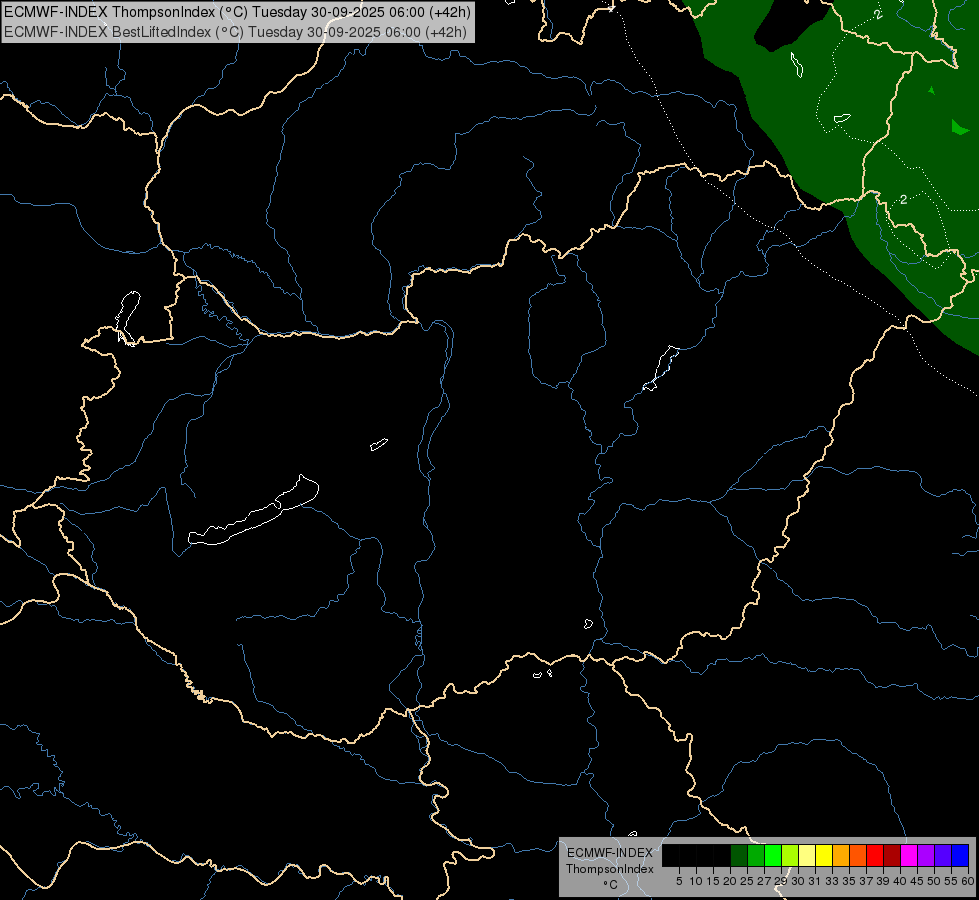Click the ThompsonIndex label in legend
979x900 pixels.
click(610, 869)
